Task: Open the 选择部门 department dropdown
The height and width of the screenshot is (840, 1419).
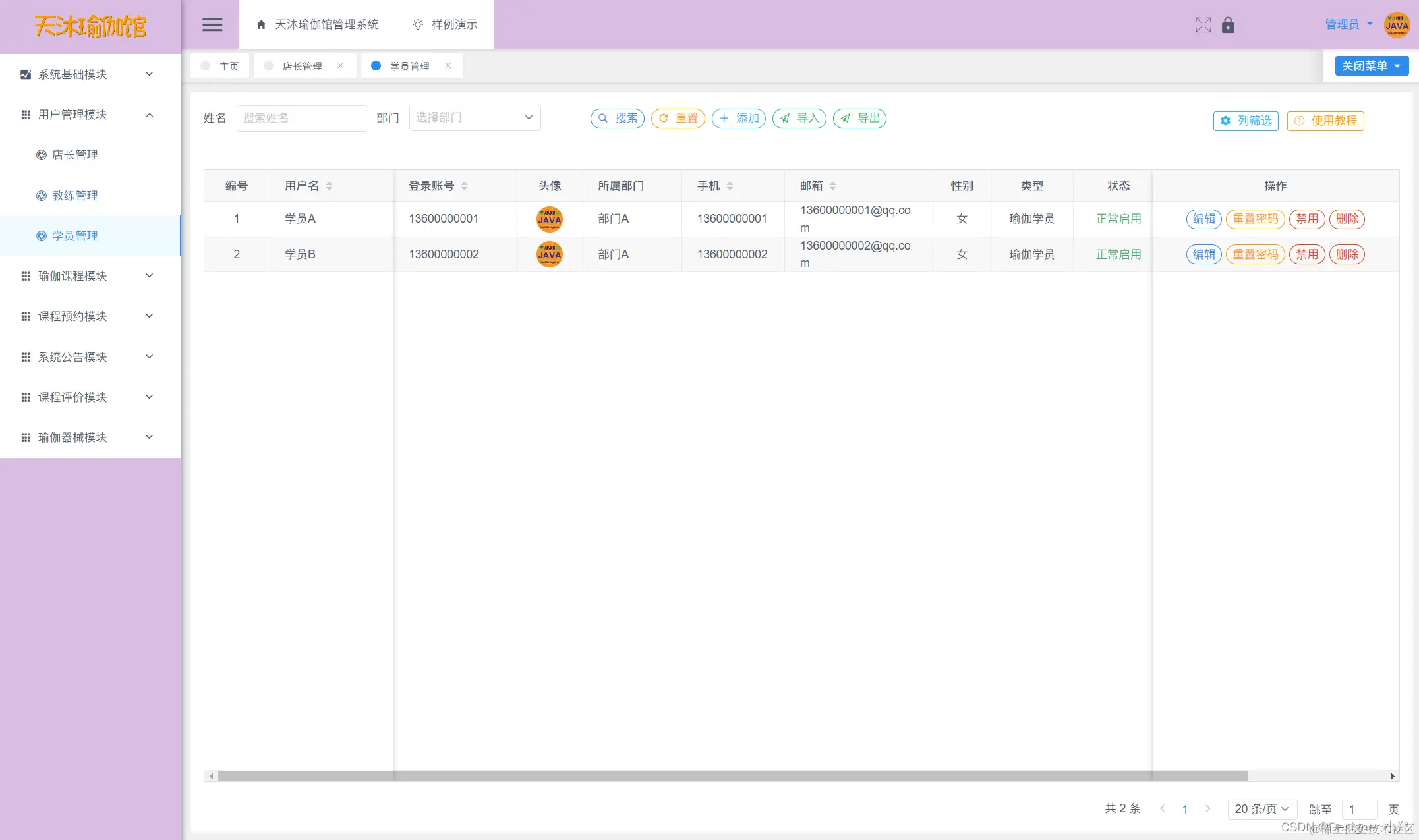Action: click(x=475, y=118)
